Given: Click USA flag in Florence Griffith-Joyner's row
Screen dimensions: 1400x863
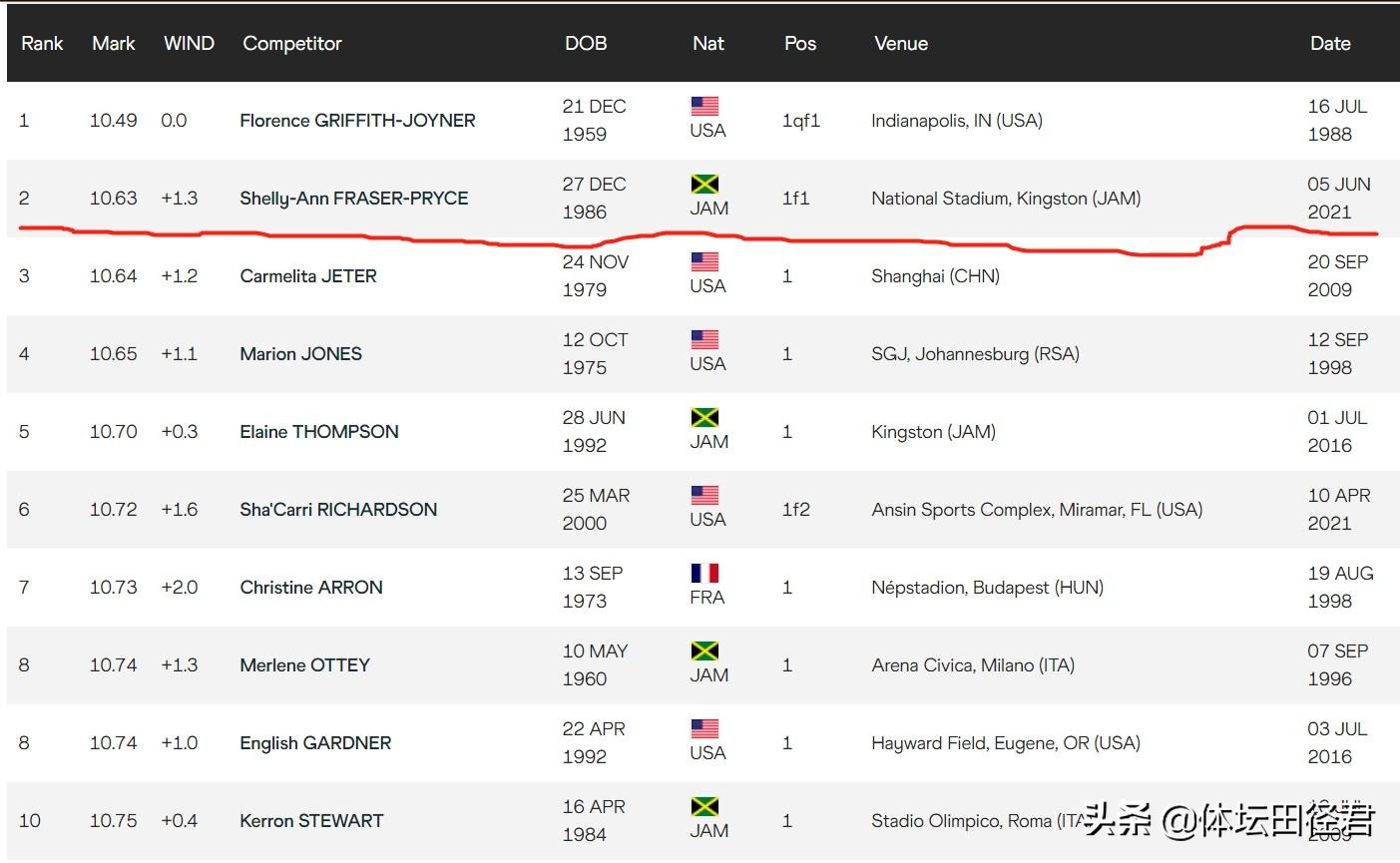Looking at the screenshot, I should [x=704, y=107].
